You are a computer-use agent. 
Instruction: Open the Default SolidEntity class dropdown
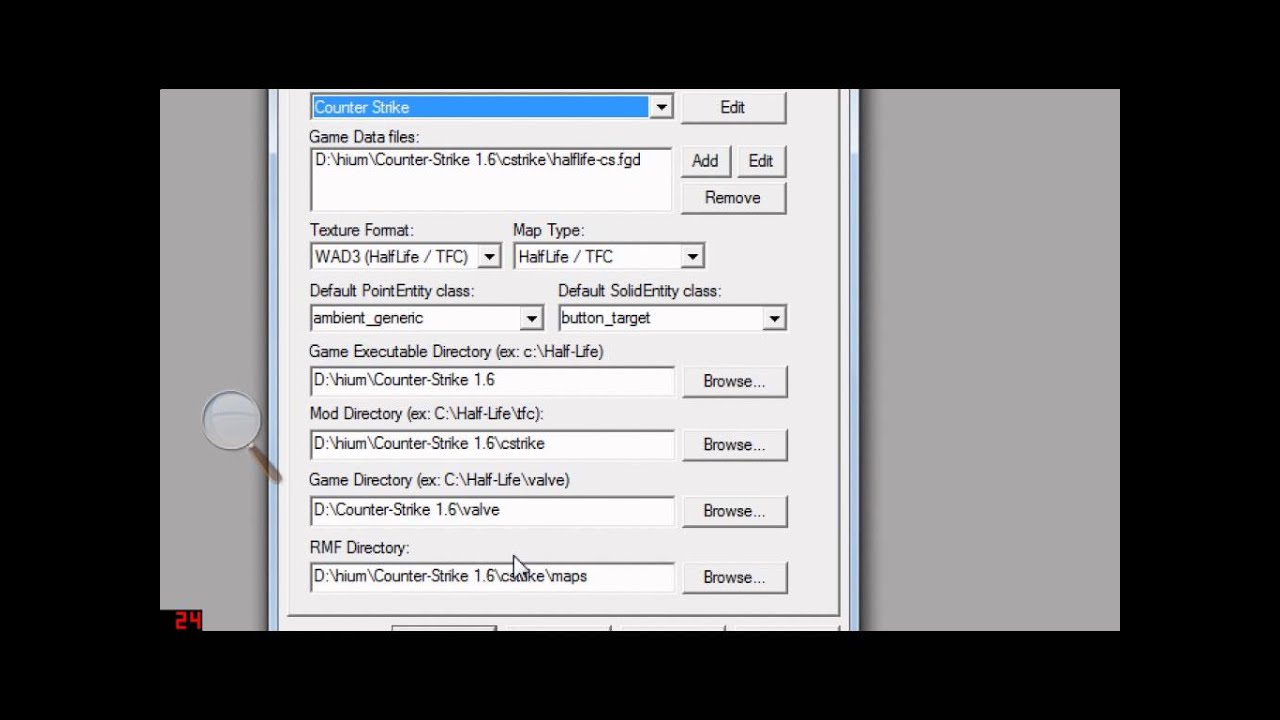[x=774, y=318]
